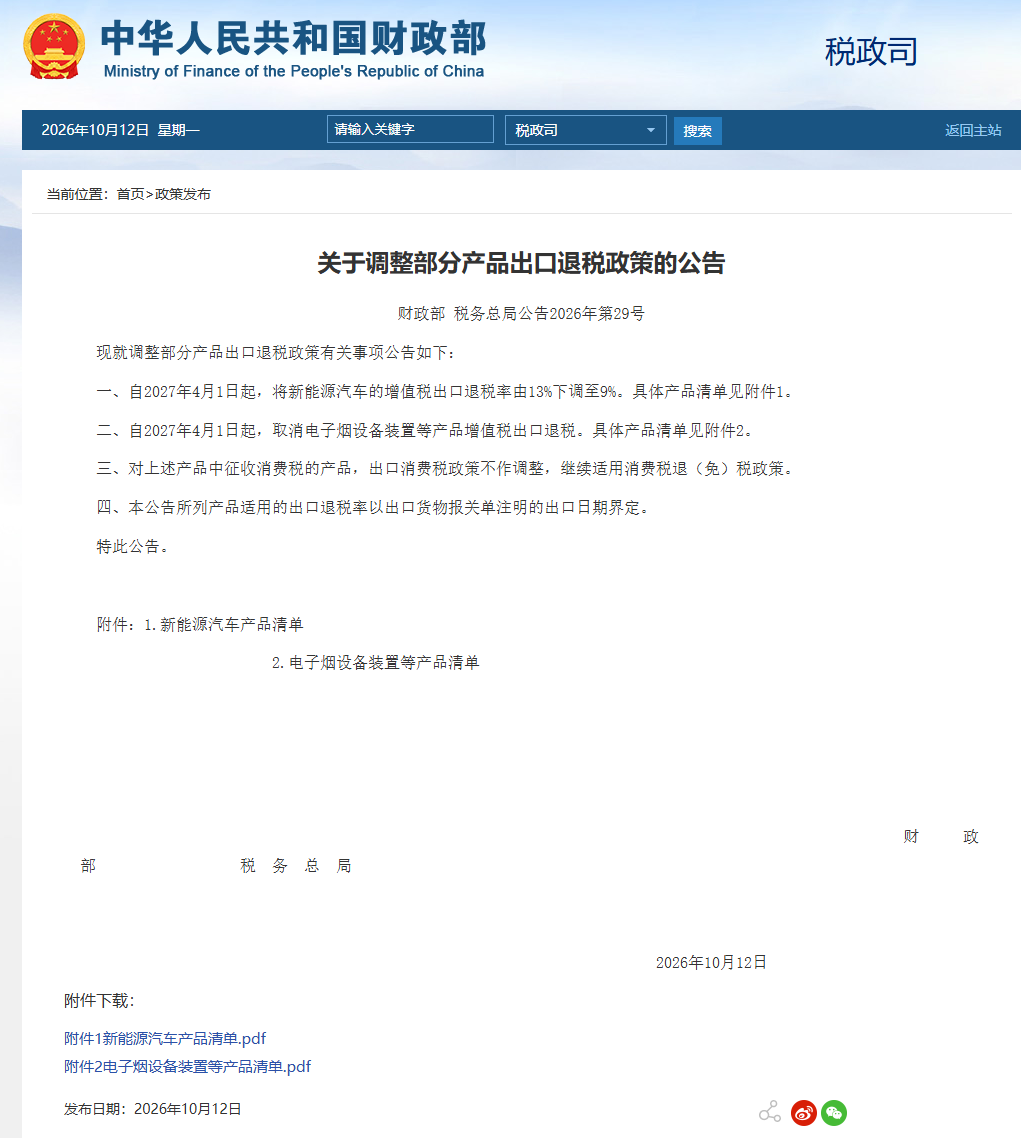The height and width of the screenshot is (1138, 1021).
Task: Click the 税务总局 signature text
Action: tap(296, 866)
